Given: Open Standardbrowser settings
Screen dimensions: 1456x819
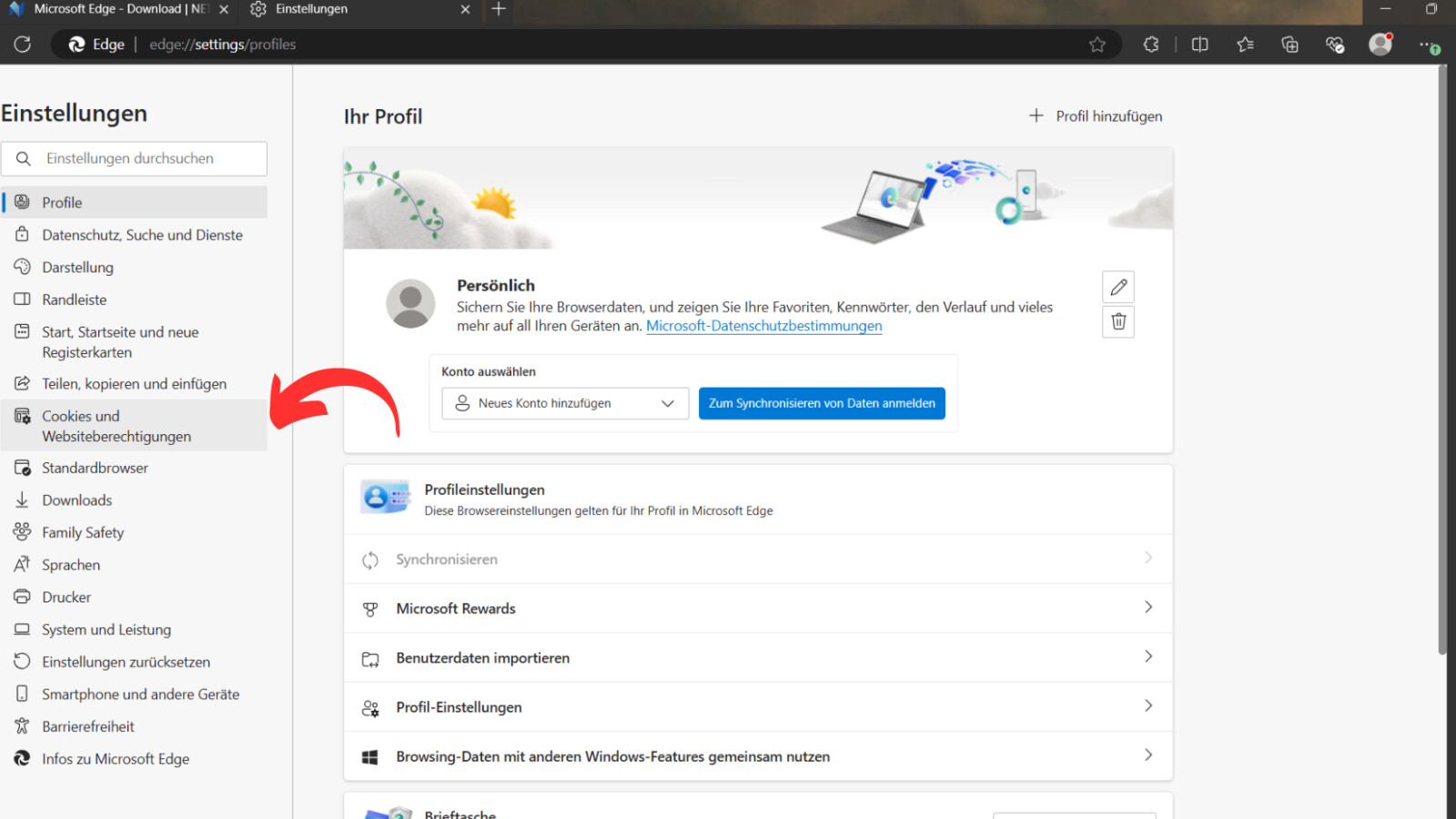Looking at the screenshot, I should click(x=135, y=468).
